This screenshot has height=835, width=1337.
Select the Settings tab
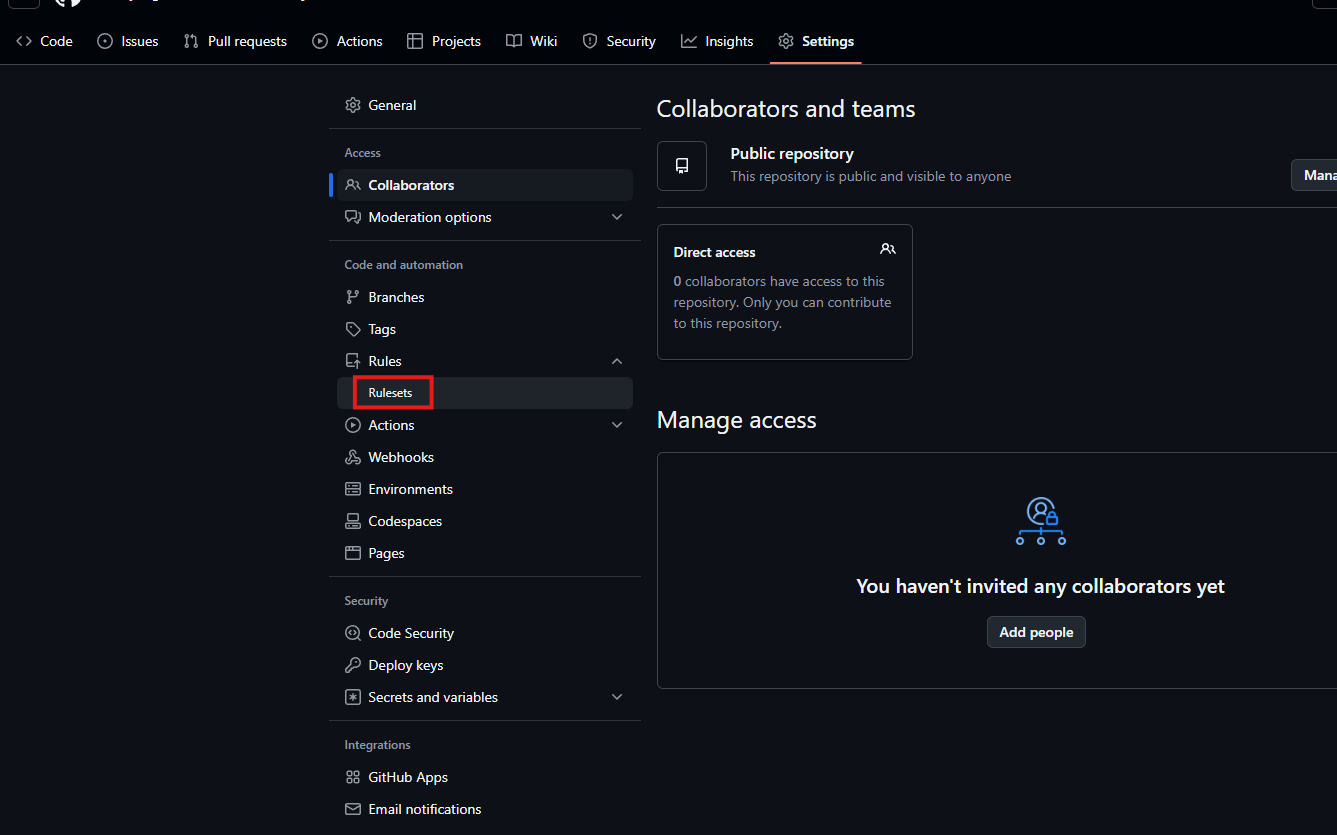pyautogui.click(x=816, y=41)
